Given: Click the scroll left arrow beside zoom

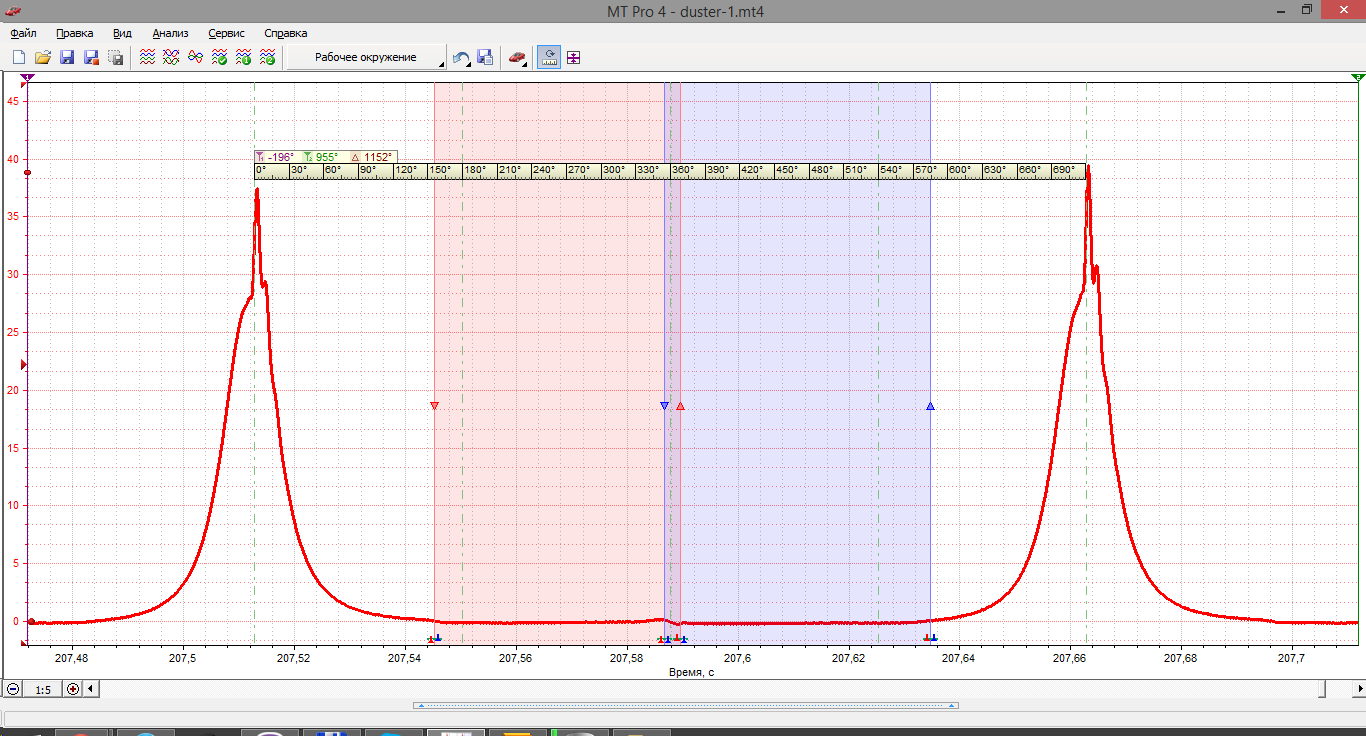Looking at the screenshot, I should (91, 689).
